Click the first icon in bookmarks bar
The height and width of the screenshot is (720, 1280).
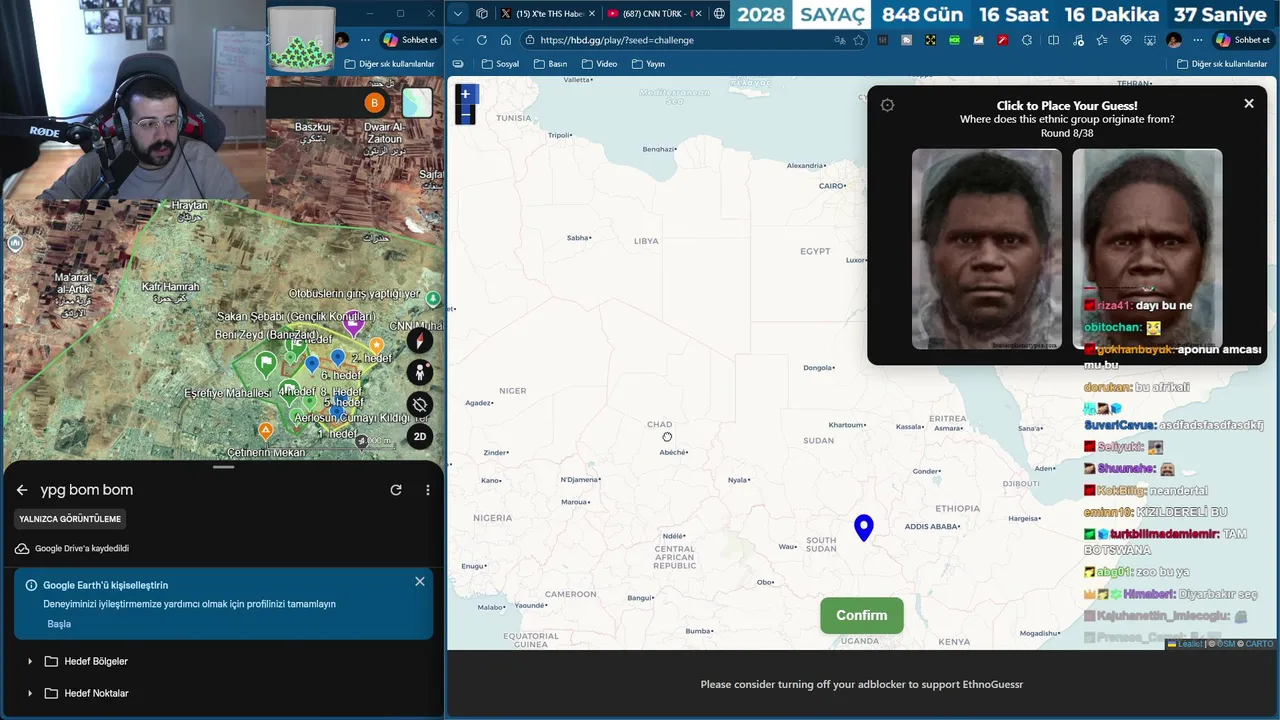point(458,64)
